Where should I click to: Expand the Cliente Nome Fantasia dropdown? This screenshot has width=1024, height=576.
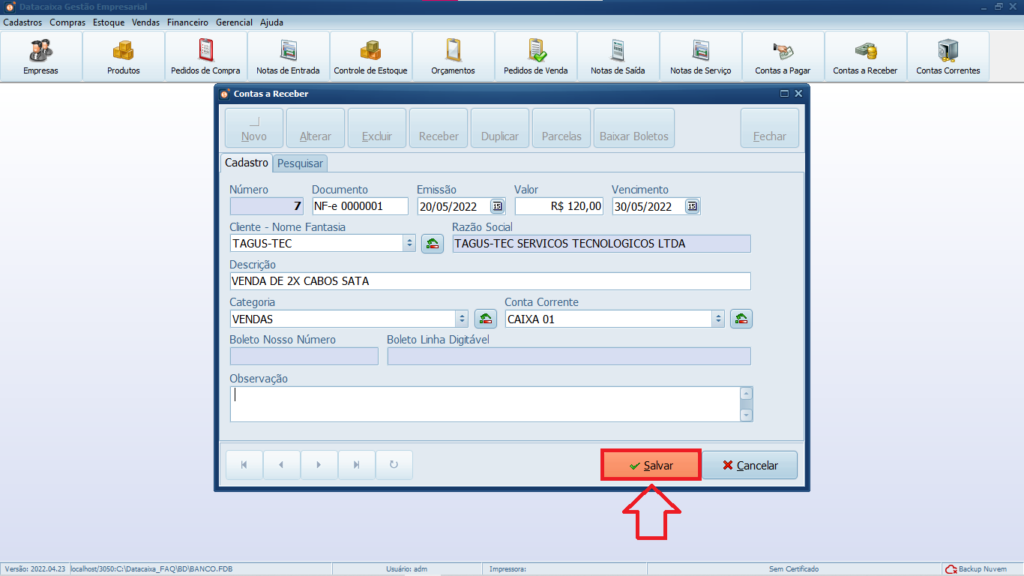pyautogui.click(x=409, y=243)
